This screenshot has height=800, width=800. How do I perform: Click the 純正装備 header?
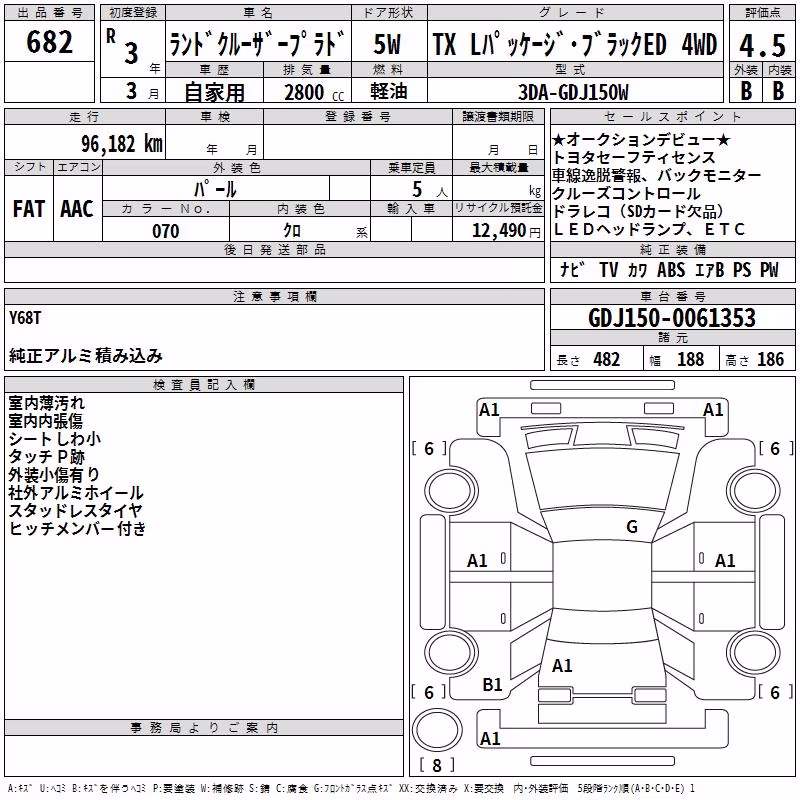coord(673,249)
